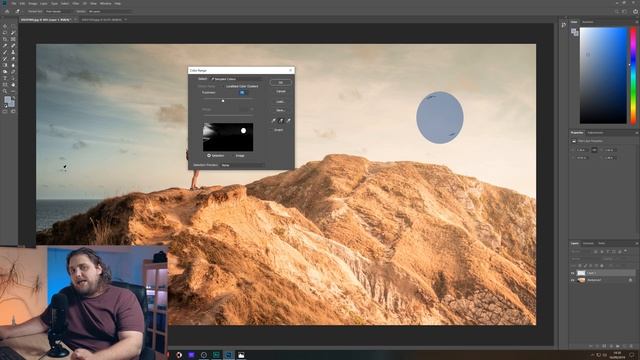Viewport: 640px width, 360px height.
Task: Click Save button in Color Range
Action: click(x=280, y=110)
